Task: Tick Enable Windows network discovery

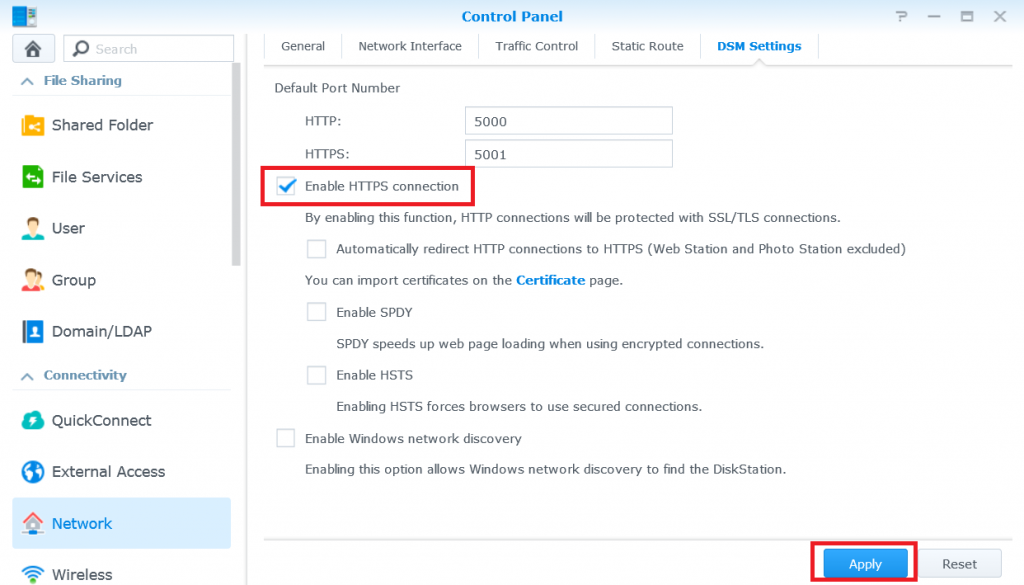Action: [x=286, y=438]
